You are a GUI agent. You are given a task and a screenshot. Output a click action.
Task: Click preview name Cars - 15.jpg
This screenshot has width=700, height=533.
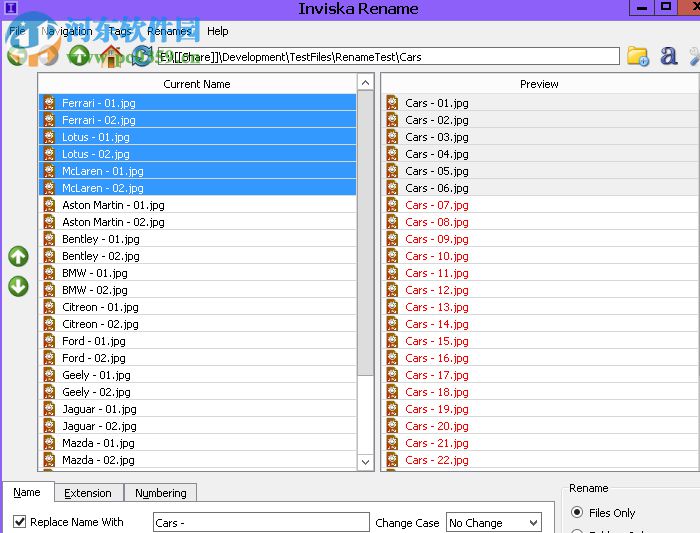coord(437,341)
